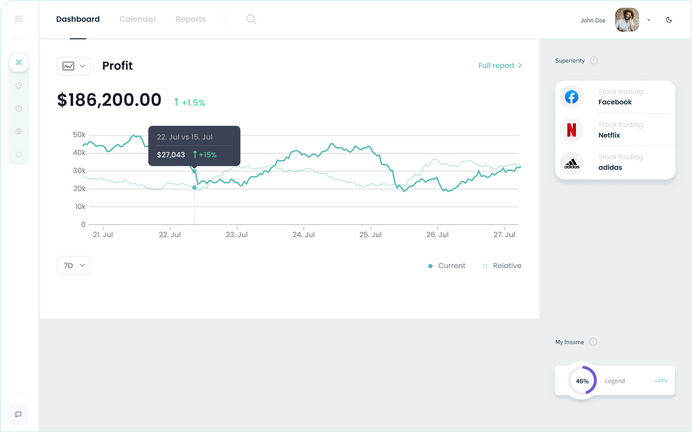This screenshot has width=692, height=432.
Task: Click the Superiority info icon
Action: 594,60
